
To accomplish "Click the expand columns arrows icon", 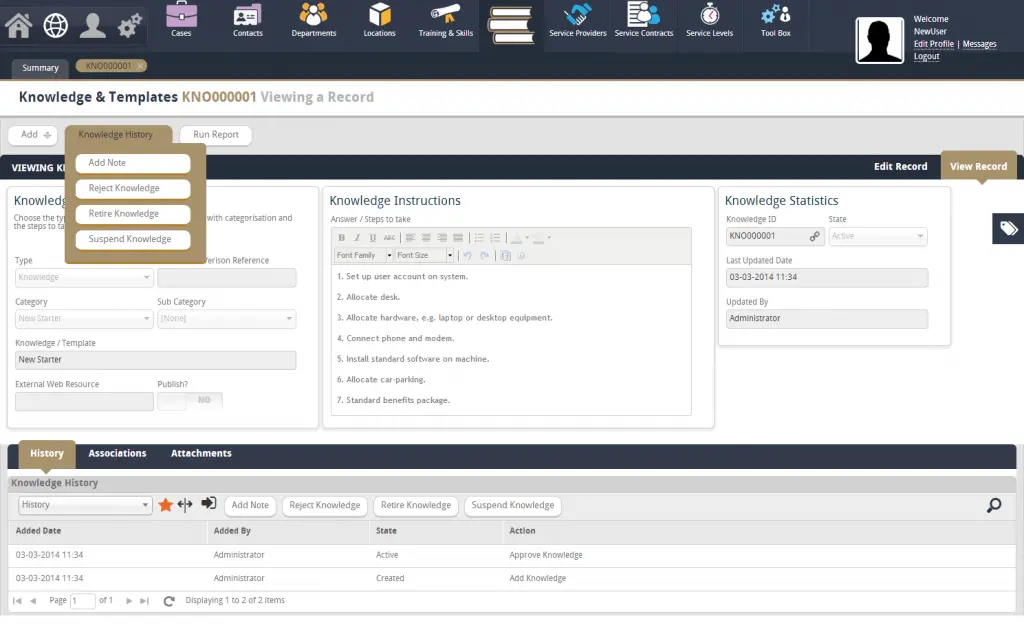I will pyautogui.click(x=185, y=504).
